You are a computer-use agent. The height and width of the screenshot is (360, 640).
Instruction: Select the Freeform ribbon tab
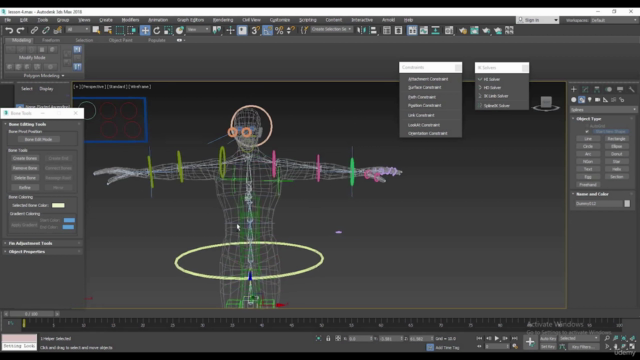click(51, 40)
